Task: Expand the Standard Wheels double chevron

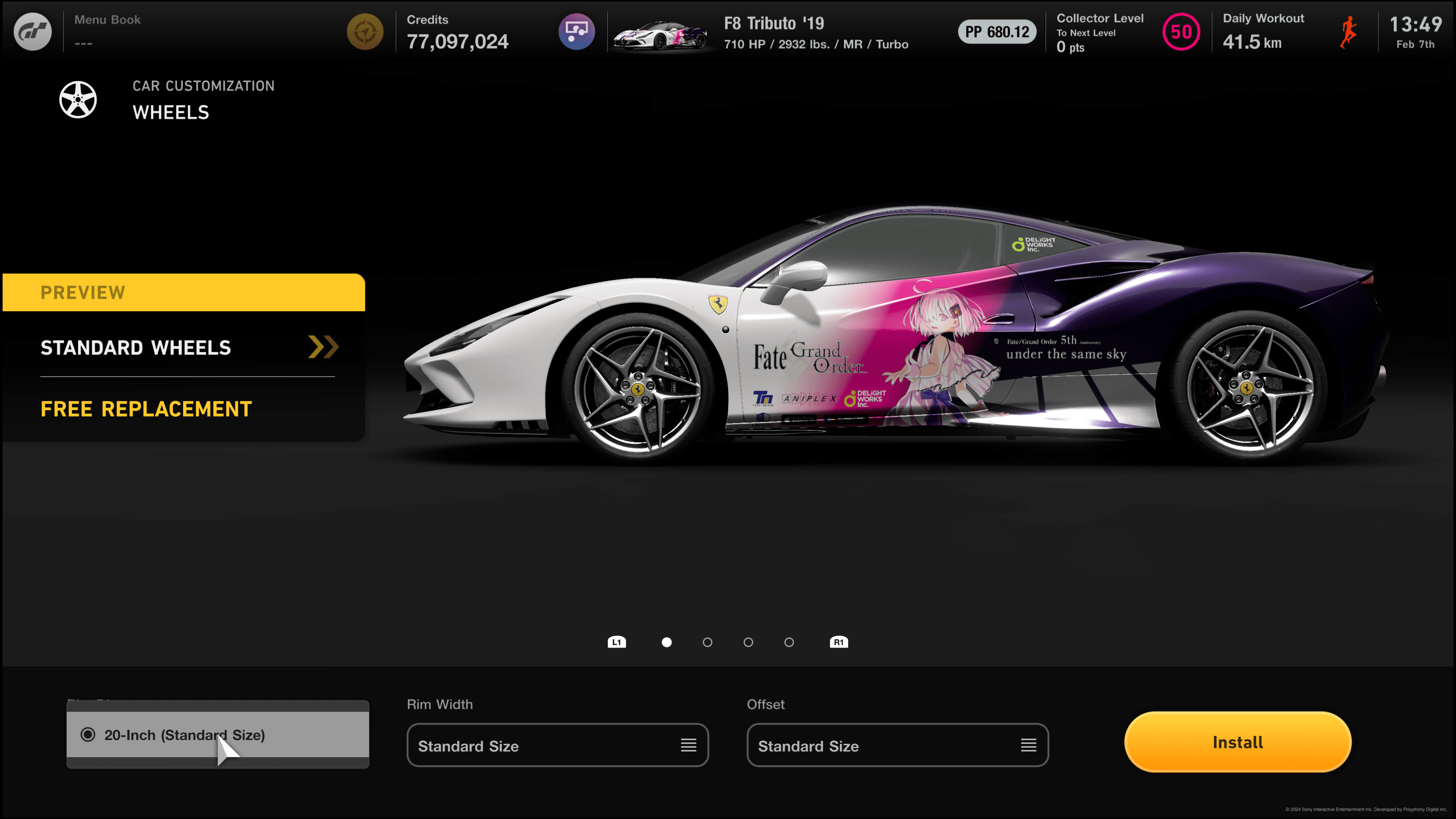Action: (323, 347)
